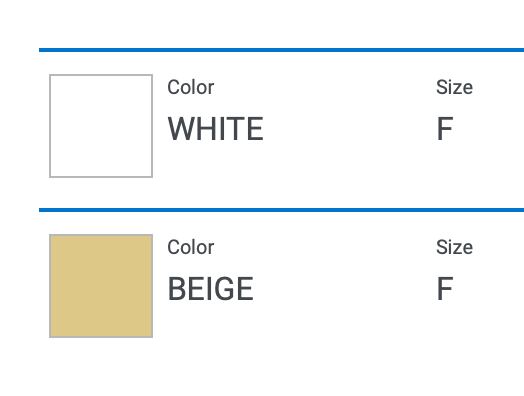Click the blank area below the BEIGE row
The height and width of the screenshot is (396, 524).
[262, 368]
